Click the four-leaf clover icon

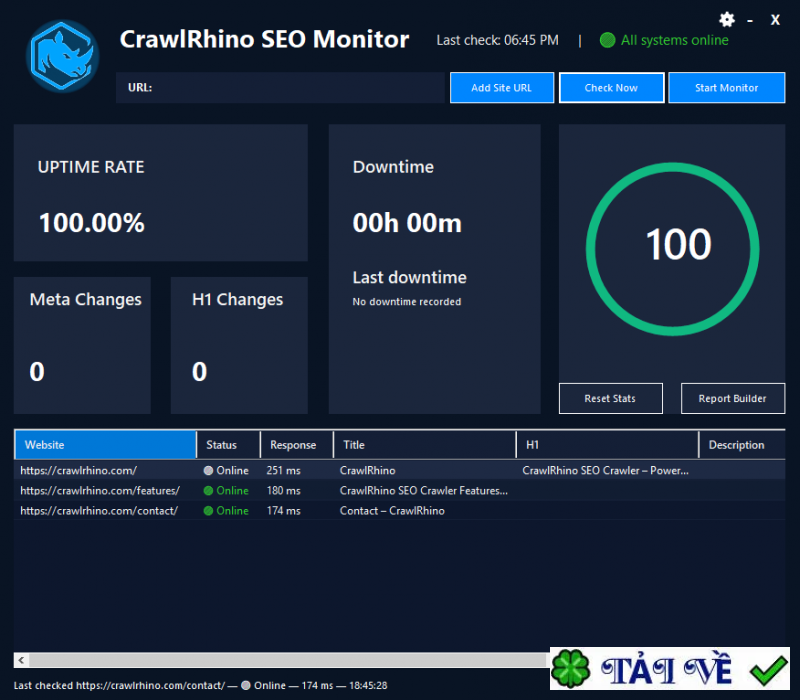pyautogui.click(x=573, y=670)
